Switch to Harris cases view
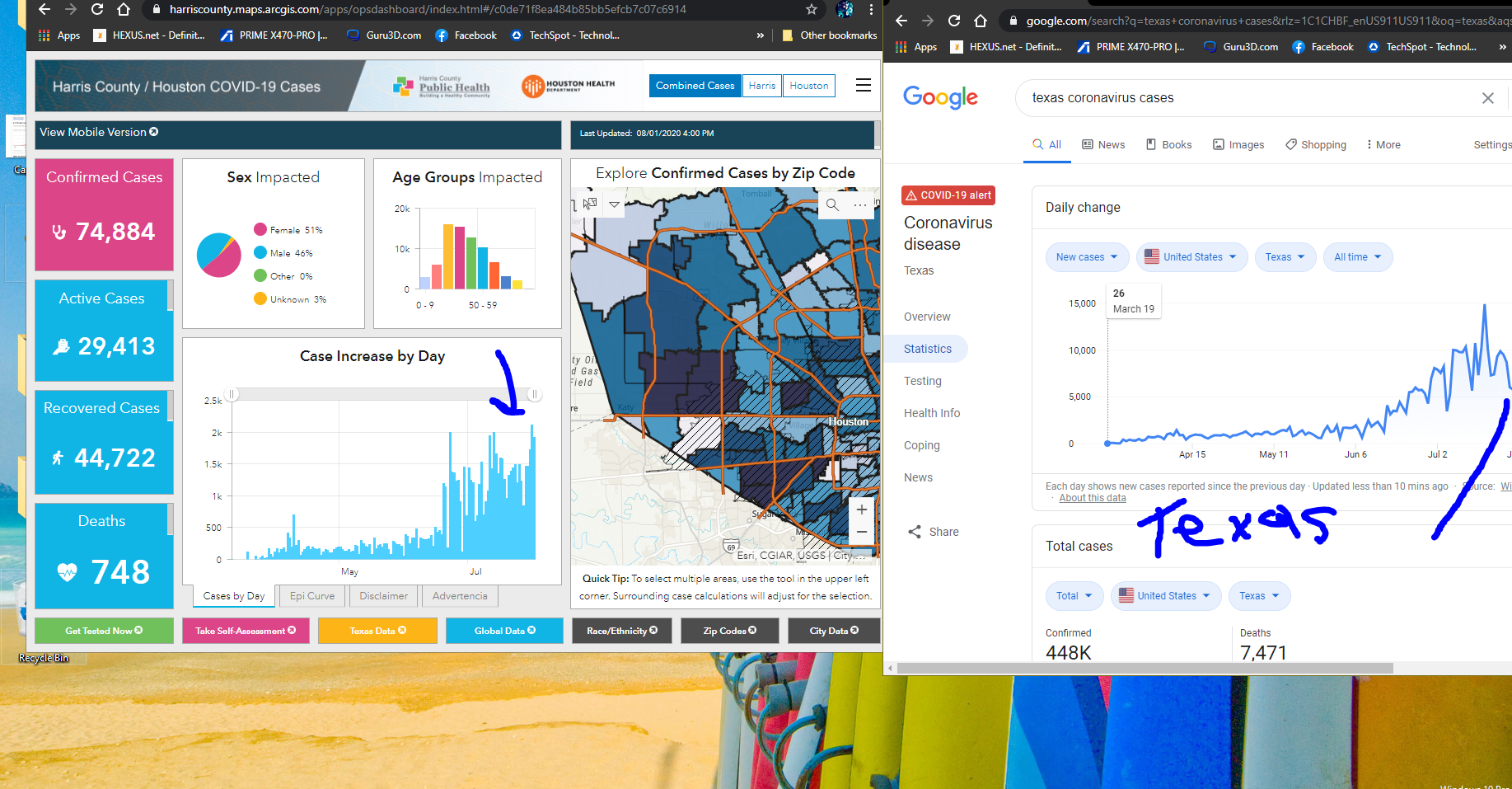 762,86
